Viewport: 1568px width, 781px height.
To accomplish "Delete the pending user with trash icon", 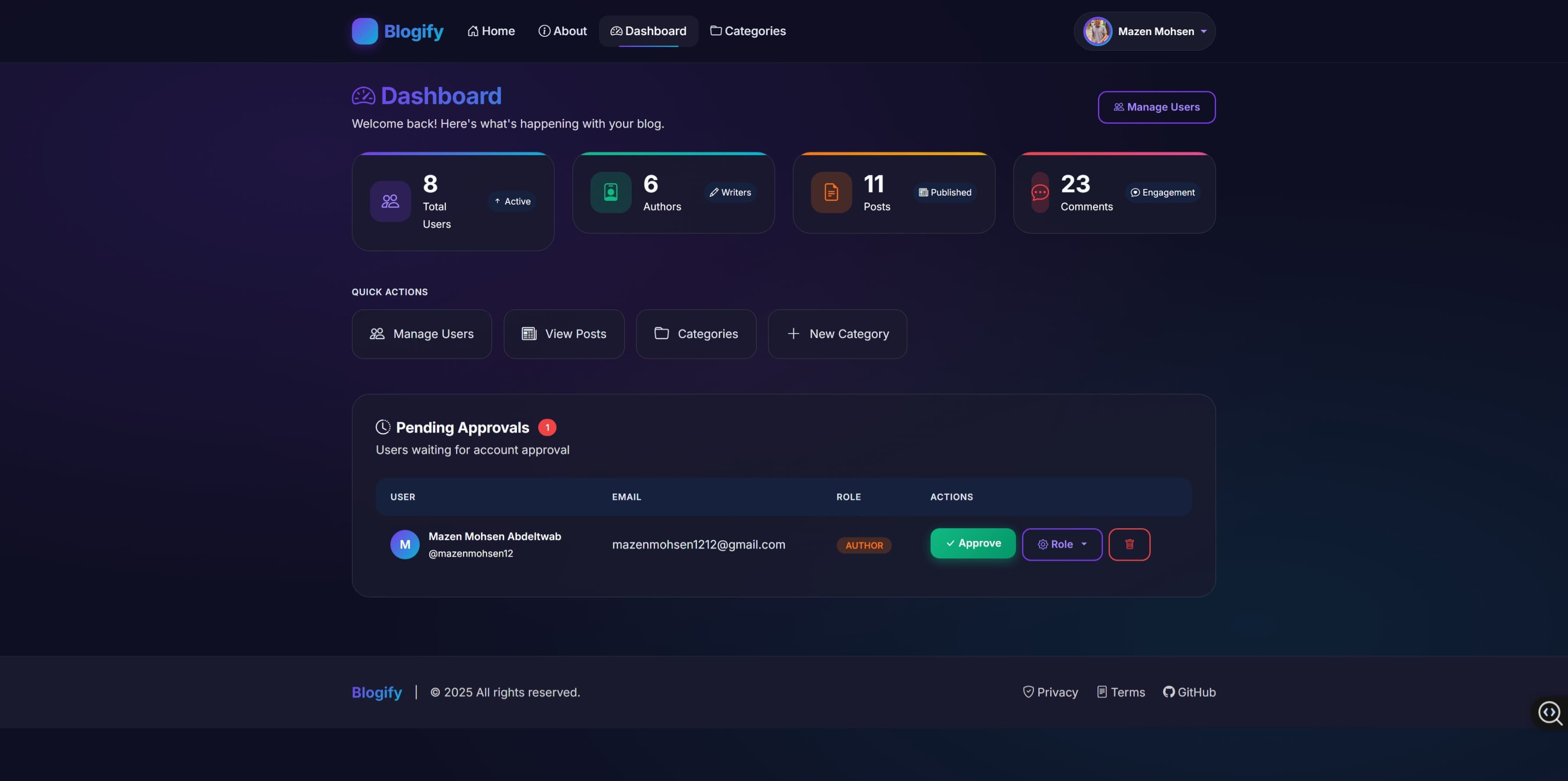I will (x=1129, y=544).
